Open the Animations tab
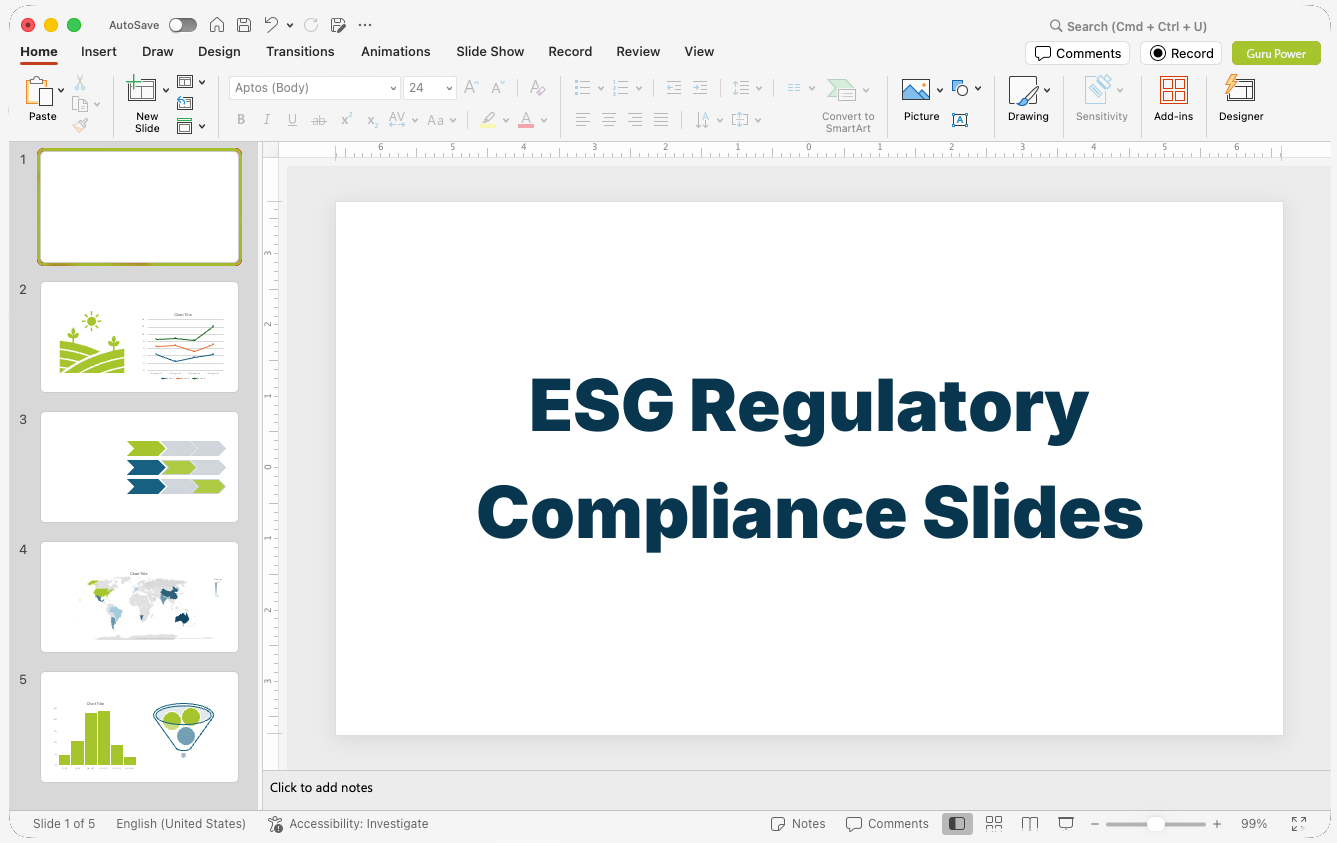The height and width of the screenshot is (843, 1337). [x=396, y=52]
